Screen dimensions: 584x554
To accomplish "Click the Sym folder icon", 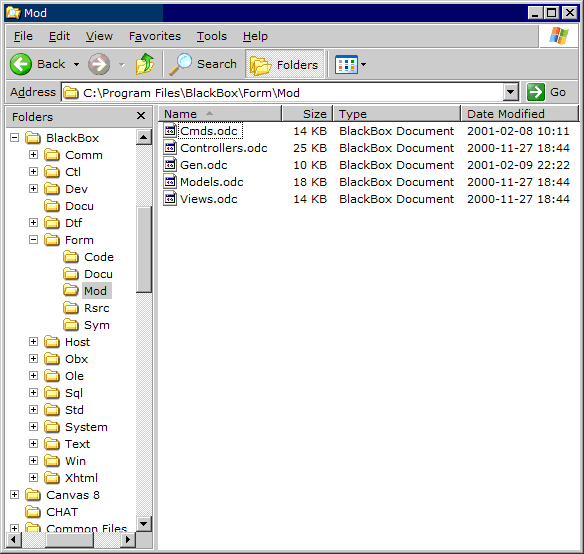I will pyautogui.click(x=71, y=325).
